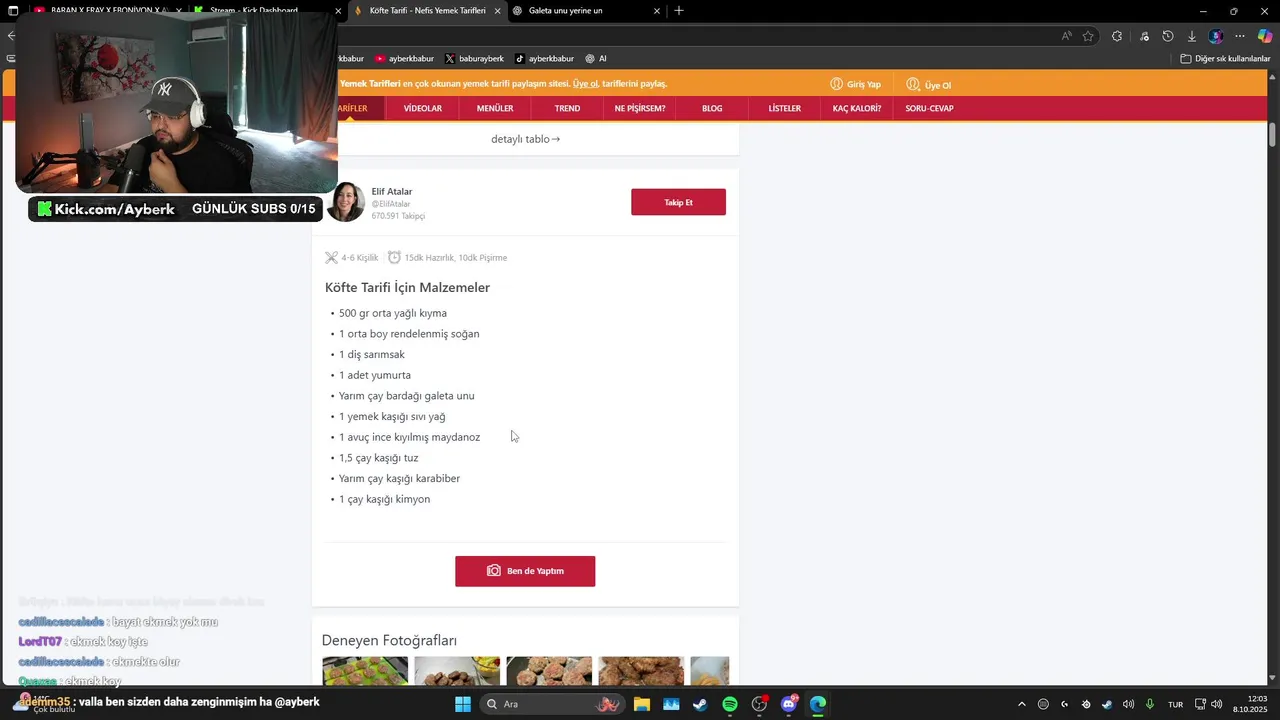Image resolution: width=1280 pixels, height=720 pixels.
Task: Open the BLOG menu item
Action: pos(712,108)
